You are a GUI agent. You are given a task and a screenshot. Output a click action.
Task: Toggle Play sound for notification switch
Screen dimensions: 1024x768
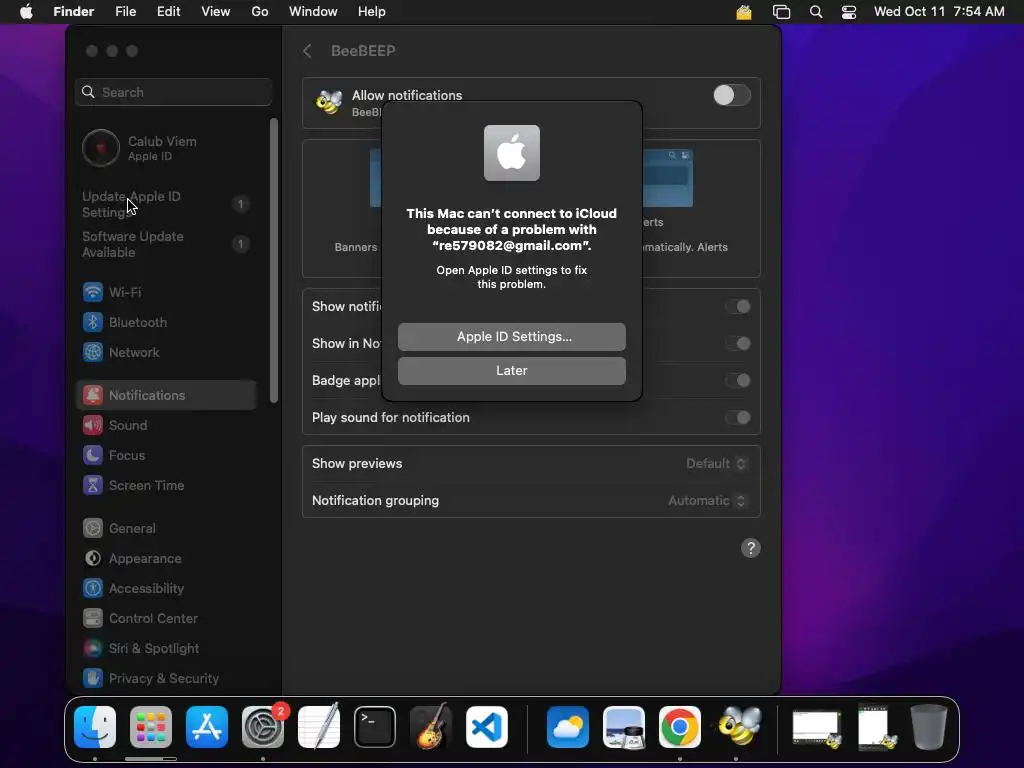click(738, 417)
